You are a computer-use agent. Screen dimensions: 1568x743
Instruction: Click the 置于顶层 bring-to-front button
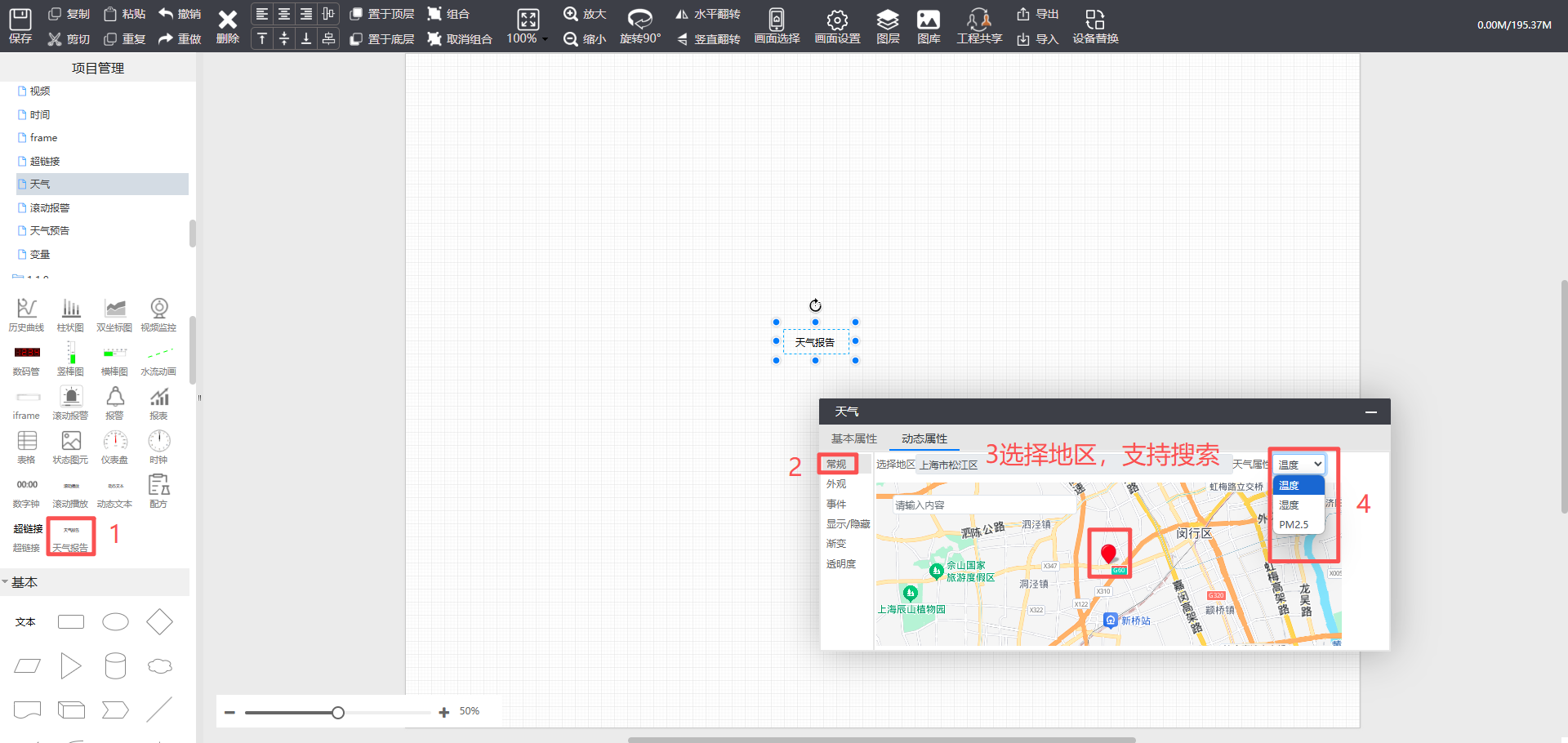point(381,14)
